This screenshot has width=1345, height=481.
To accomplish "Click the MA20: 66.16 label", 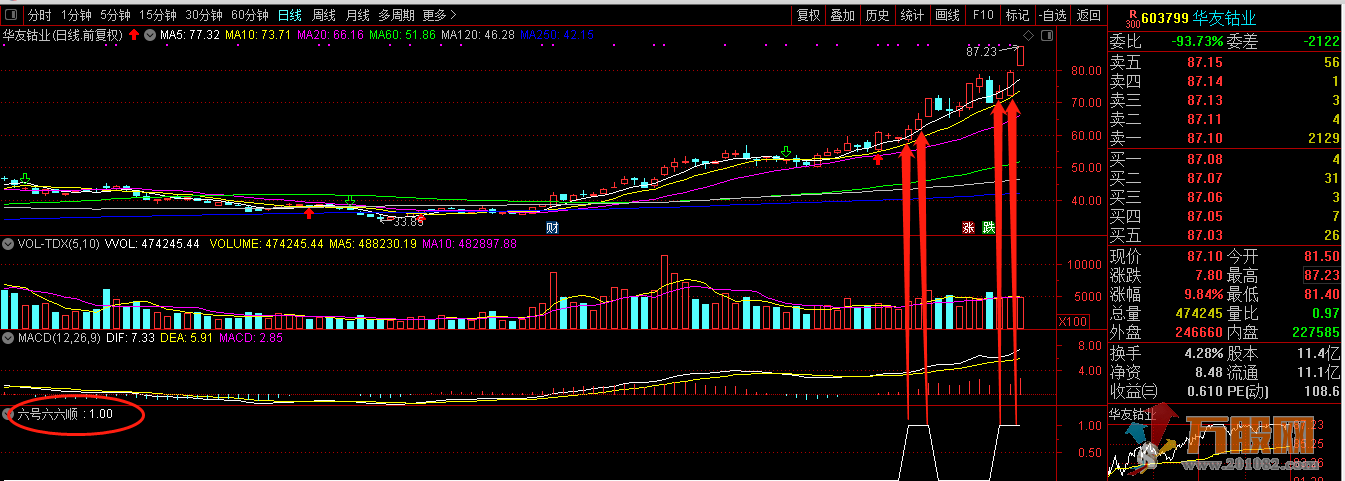I will [330, 35].
